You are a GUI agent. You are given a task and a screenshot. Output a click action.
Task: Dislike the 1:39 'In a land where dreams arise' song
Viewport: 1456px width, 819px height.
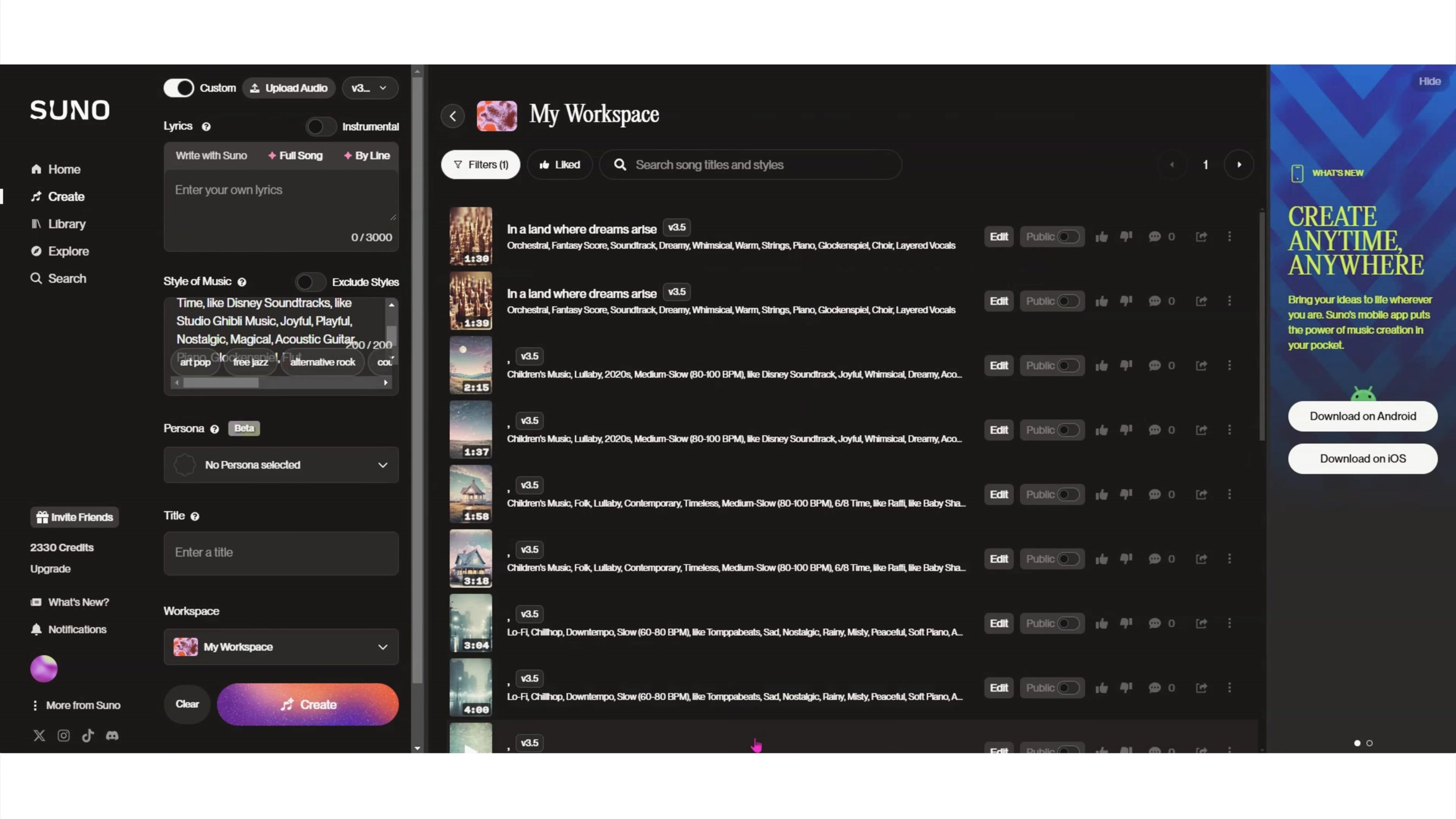(x=1127, y=301)
